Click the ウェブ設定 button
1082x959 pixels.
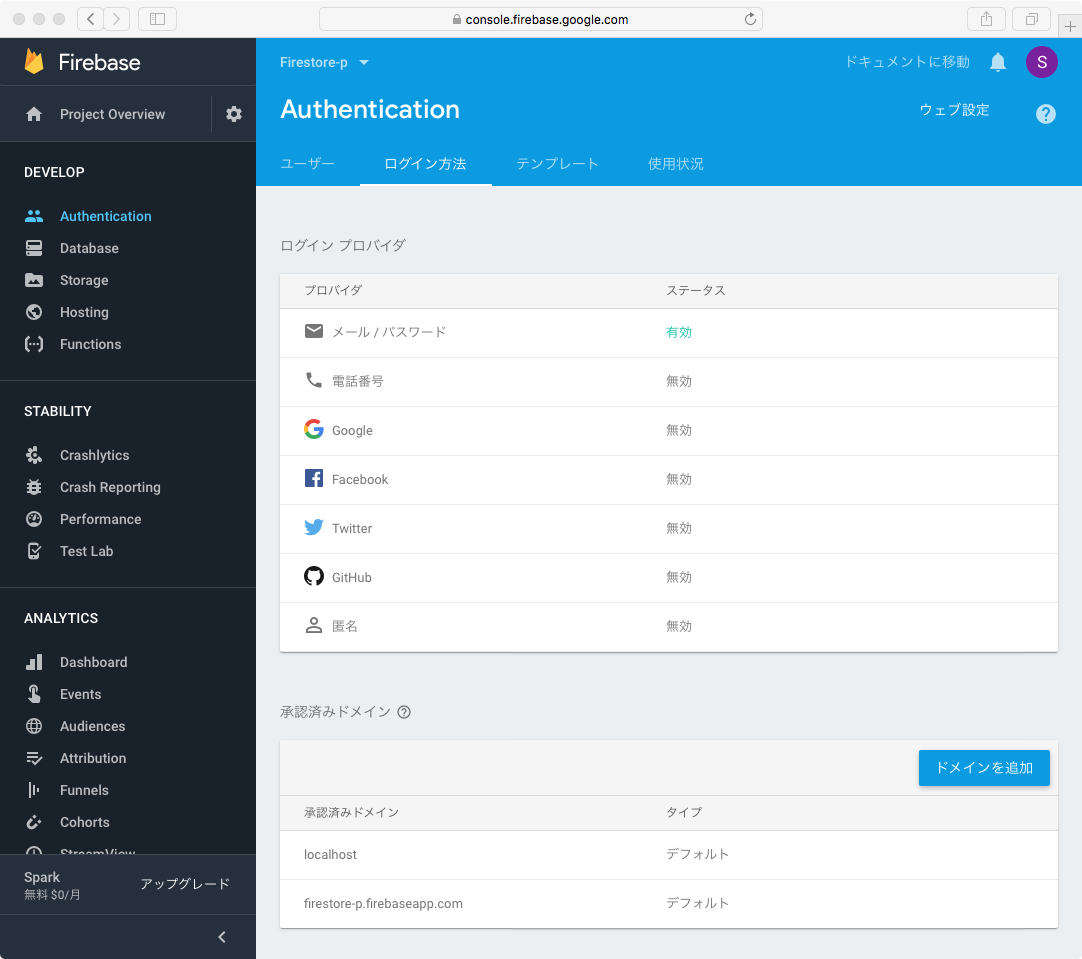[x=954, y=110]
